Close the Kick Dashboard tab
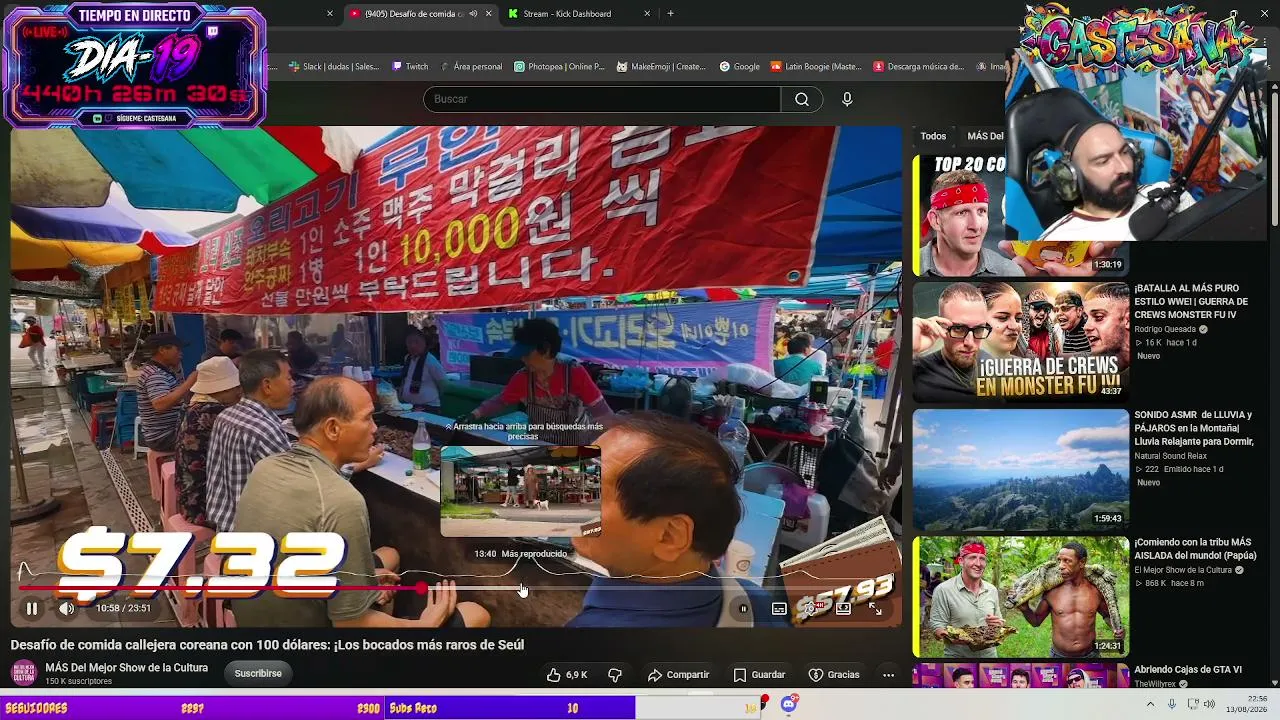The width and height of the screenshot is (1280, 720). (647, 14)
